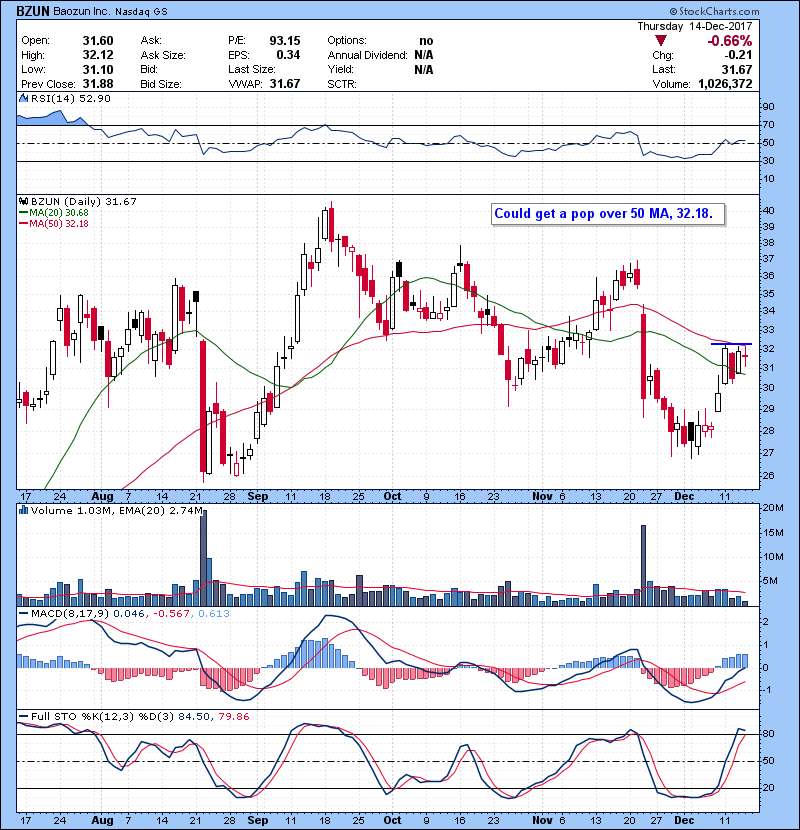Image resolution: width=800 pixels, height=830 pixels.
Task: Click the MACD signal value -0.567
Action: (x=172, y=614)
